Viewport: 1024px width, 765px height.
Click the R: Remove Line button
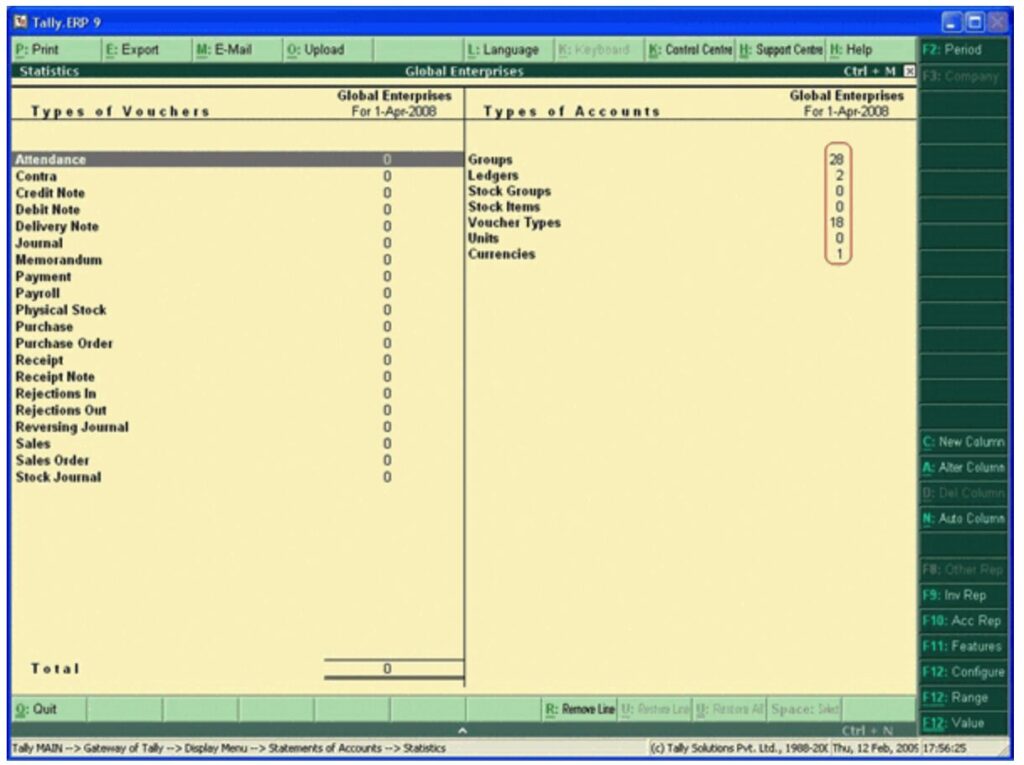(x=580, y=709)
